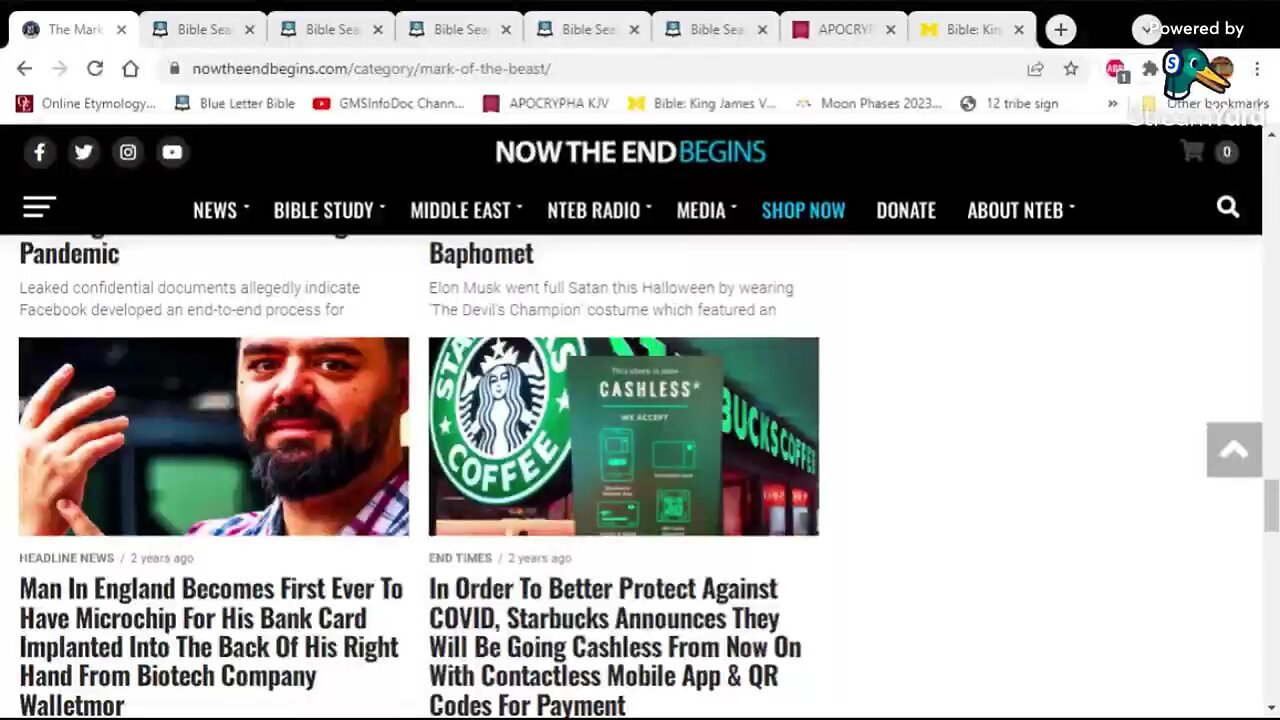
Task: Click the page vertical scrollbar thumb
Action: 1271,505
